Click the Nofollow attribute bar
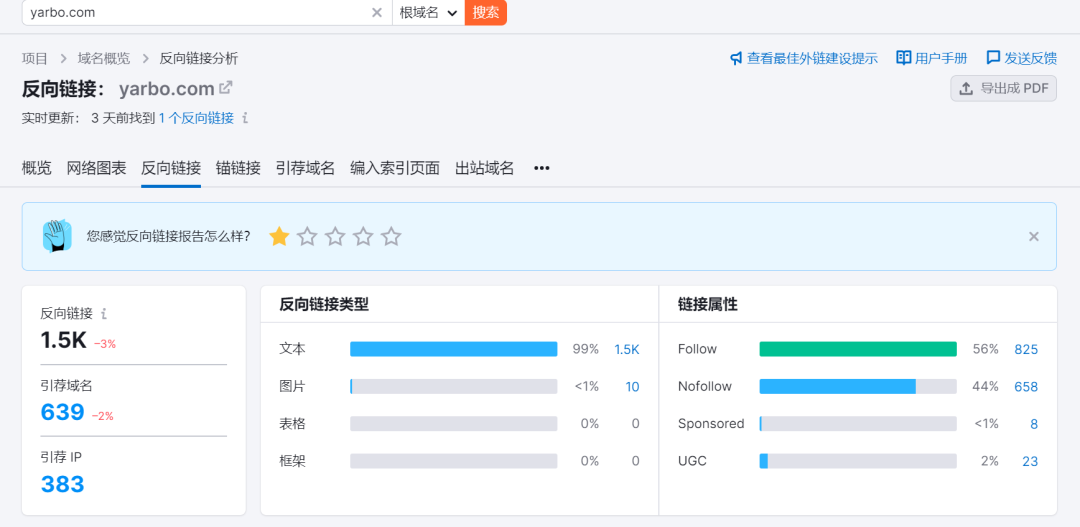 (858, 386)
